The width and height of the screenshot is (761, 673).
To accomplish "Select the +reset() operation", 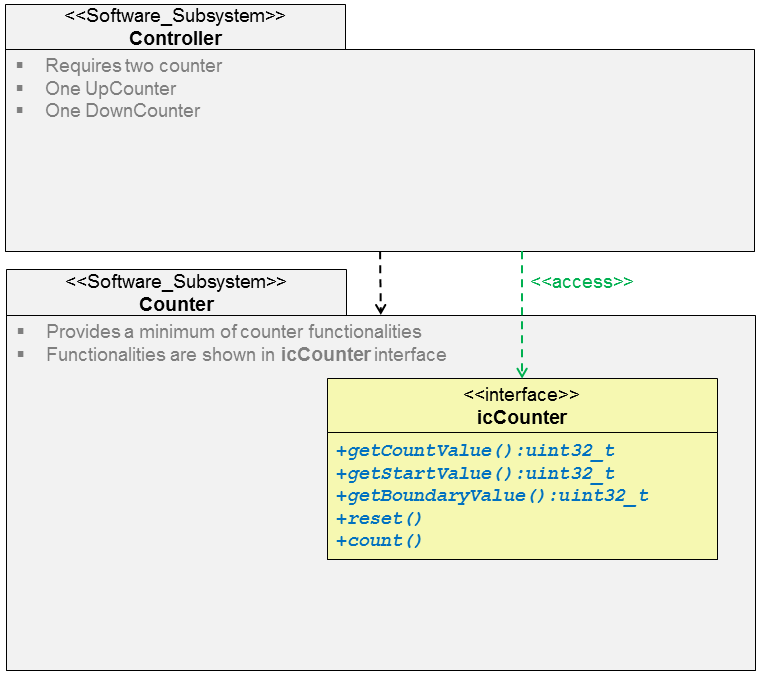I will point(379,518).
